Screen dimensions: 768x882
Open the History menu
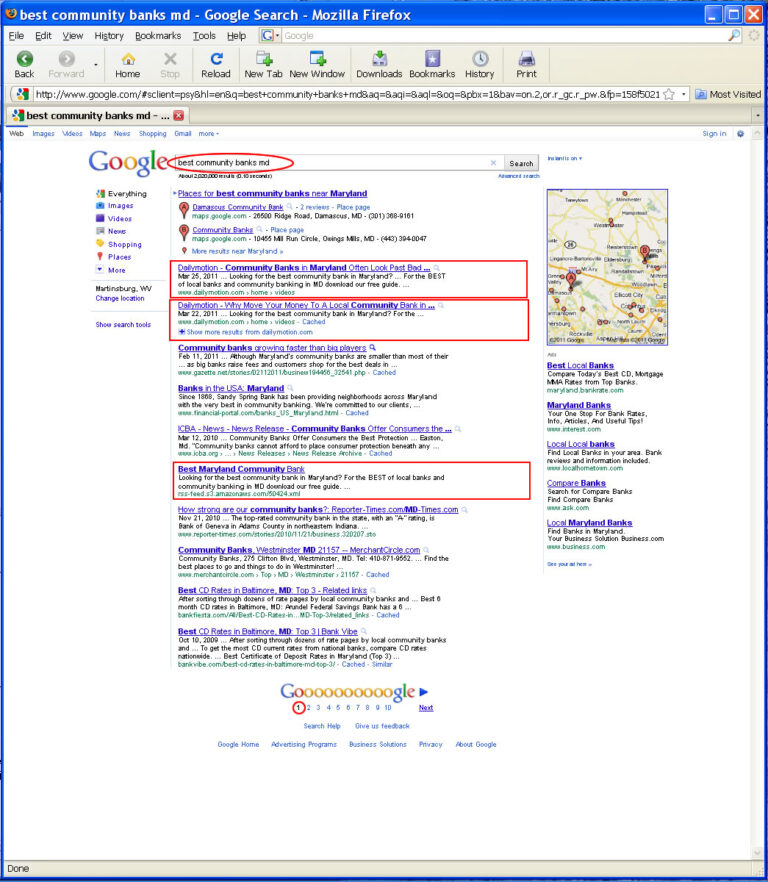109,35
